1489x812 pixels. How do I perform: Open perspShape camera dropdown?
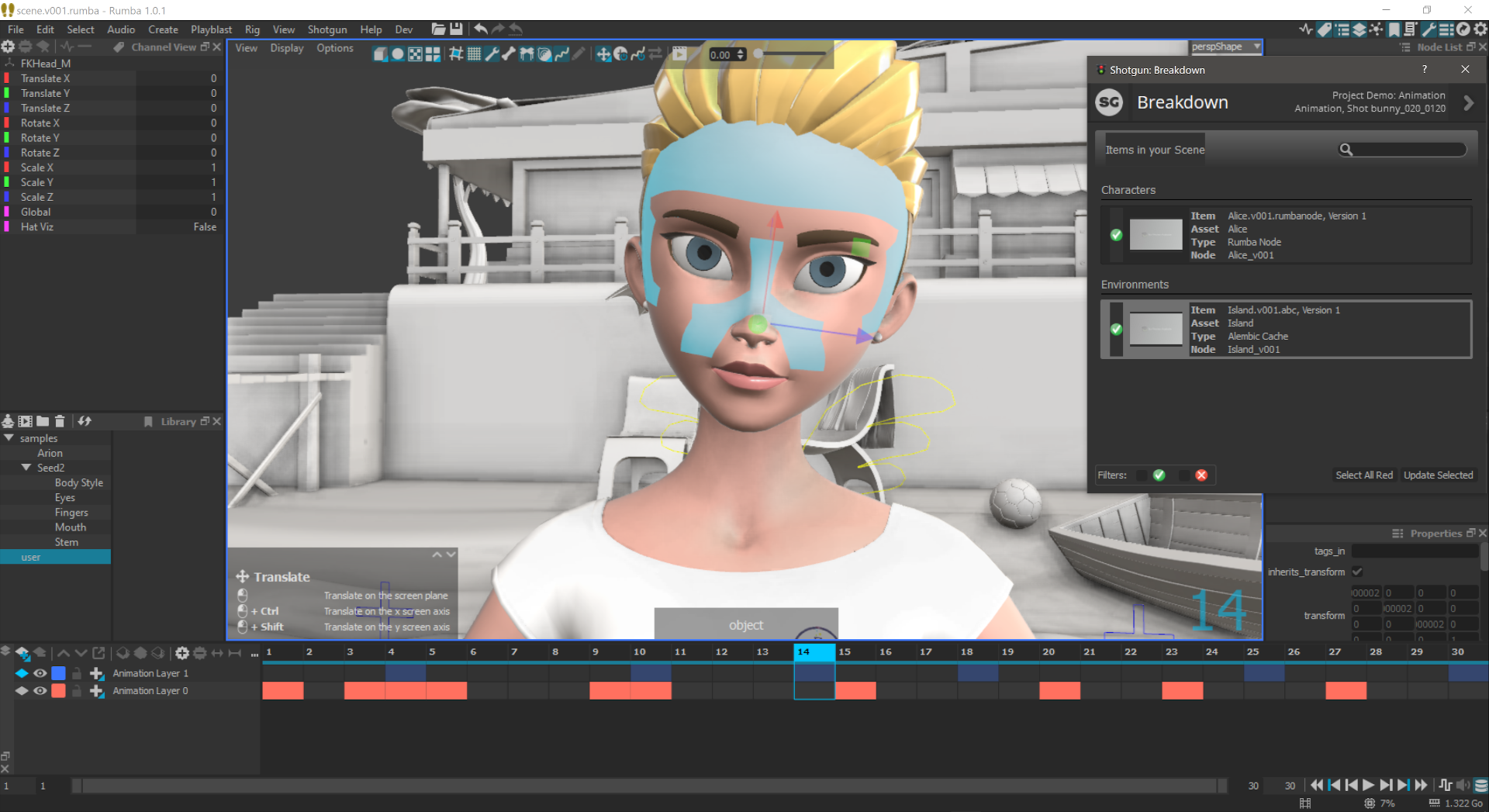point(1226,47)
